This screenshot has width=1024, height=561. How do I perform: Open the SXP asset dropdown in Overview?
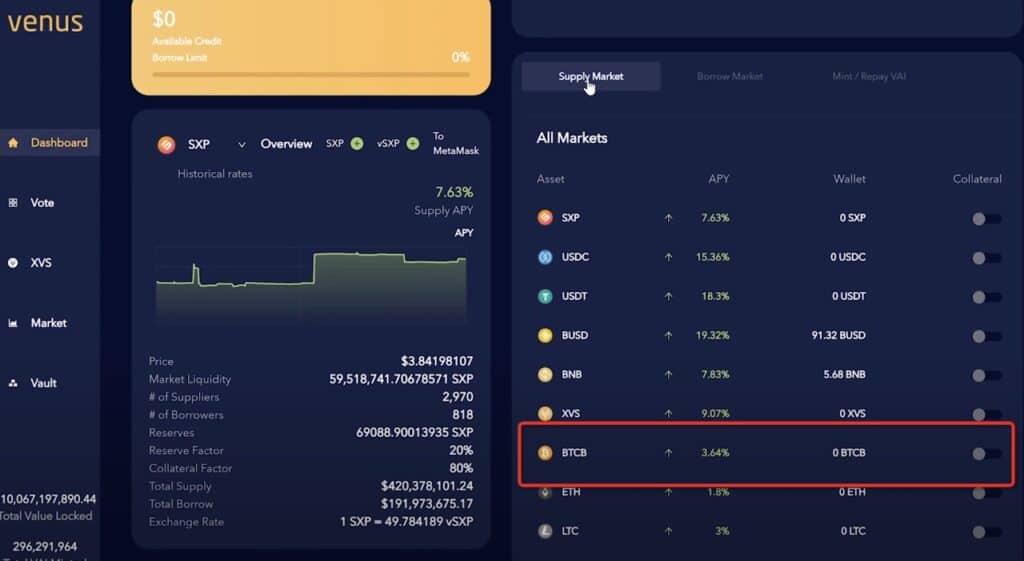tap(200, 144)
